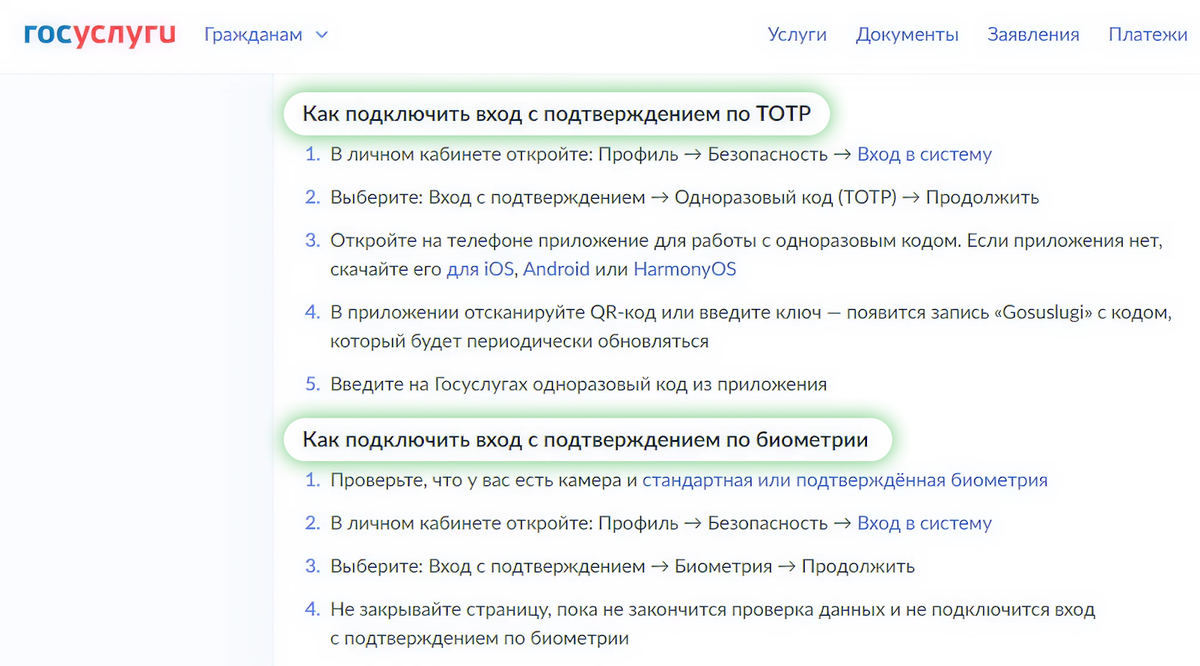Screen dimensions: 1200x666
Task: Click text Проверьте, что у вас есть камера
Action: click(484, 480)
